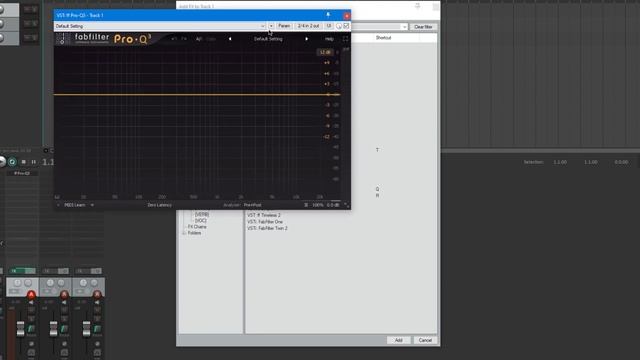Arm first mixer channel for recording

[31, 294]
